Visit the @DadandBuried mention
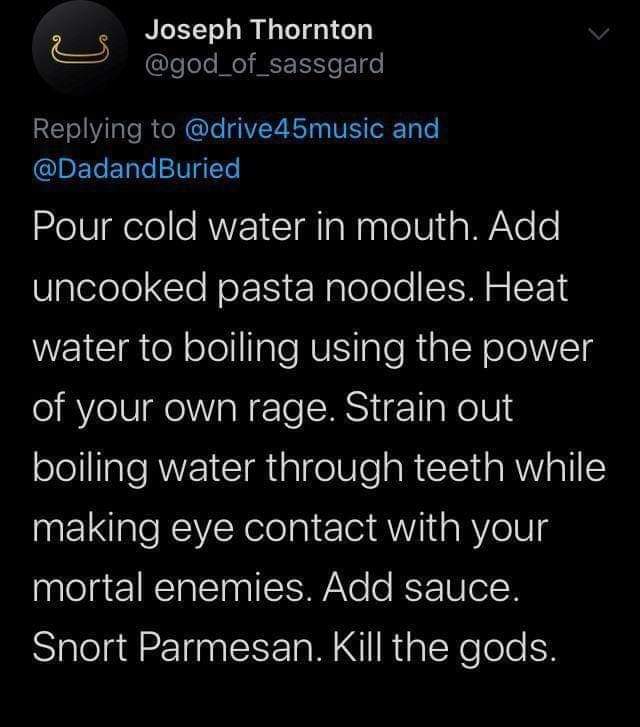 pos(137,168)
